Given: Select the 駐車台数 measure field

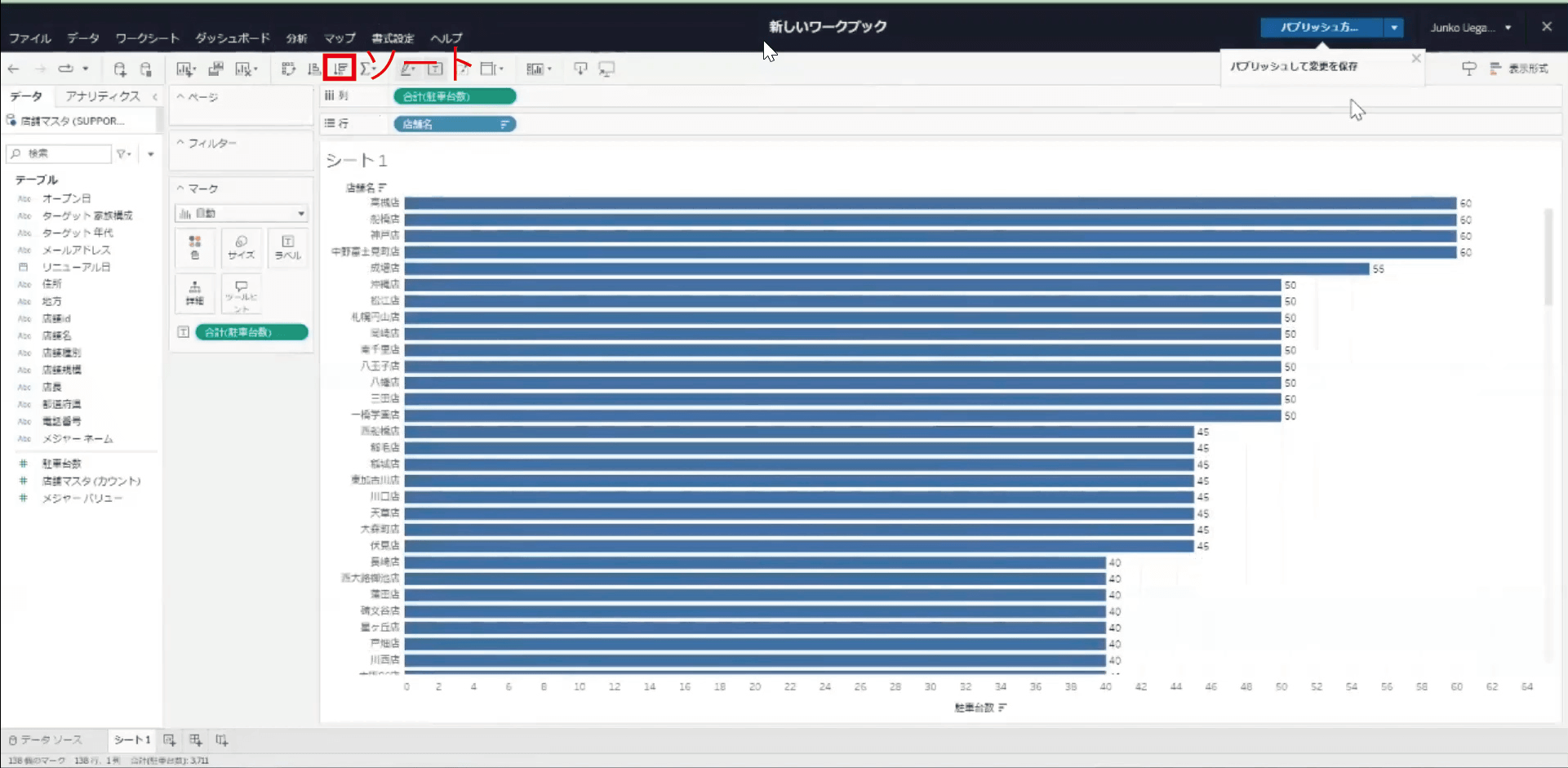Looking at the screenshot, I should point(62,464).
